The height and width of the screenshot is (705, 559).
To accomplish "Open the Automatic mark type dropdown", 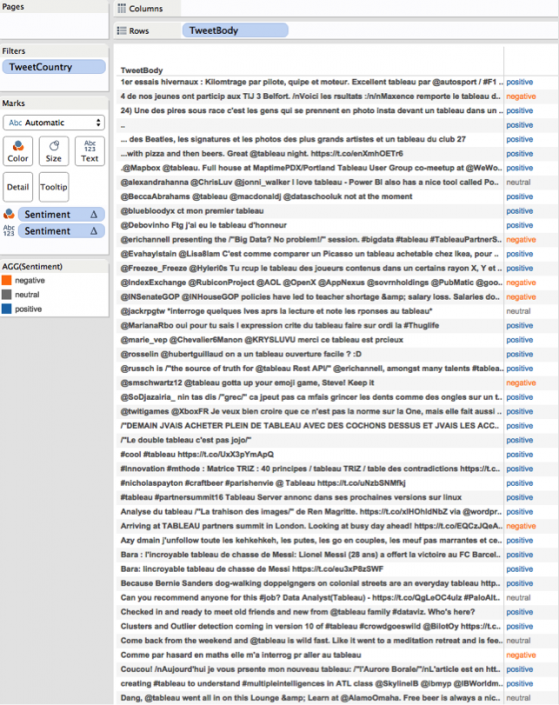I will point(54,122).
